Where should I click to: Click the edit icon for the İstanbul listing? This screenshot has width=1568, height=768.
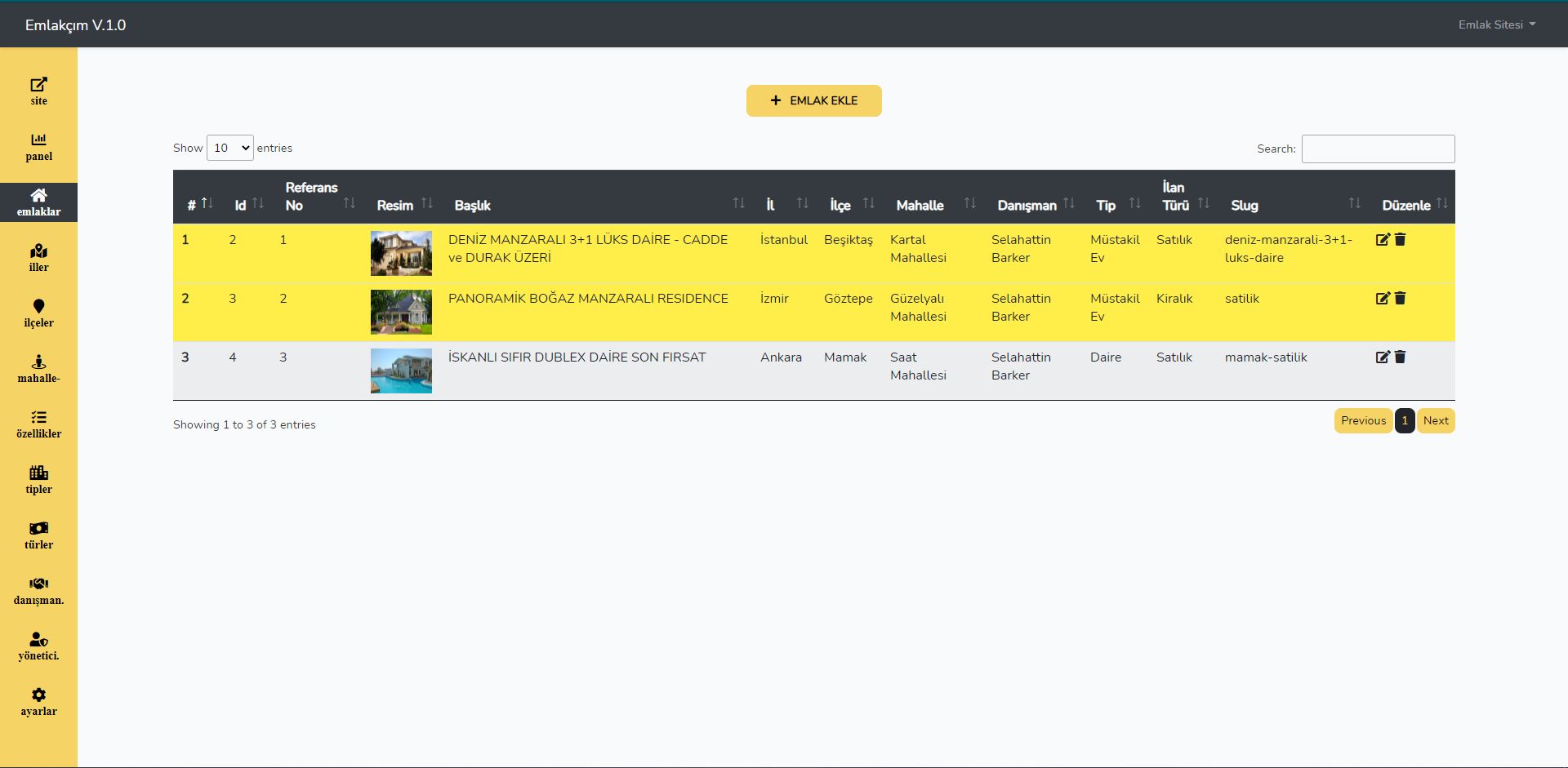coord(1383,239)
